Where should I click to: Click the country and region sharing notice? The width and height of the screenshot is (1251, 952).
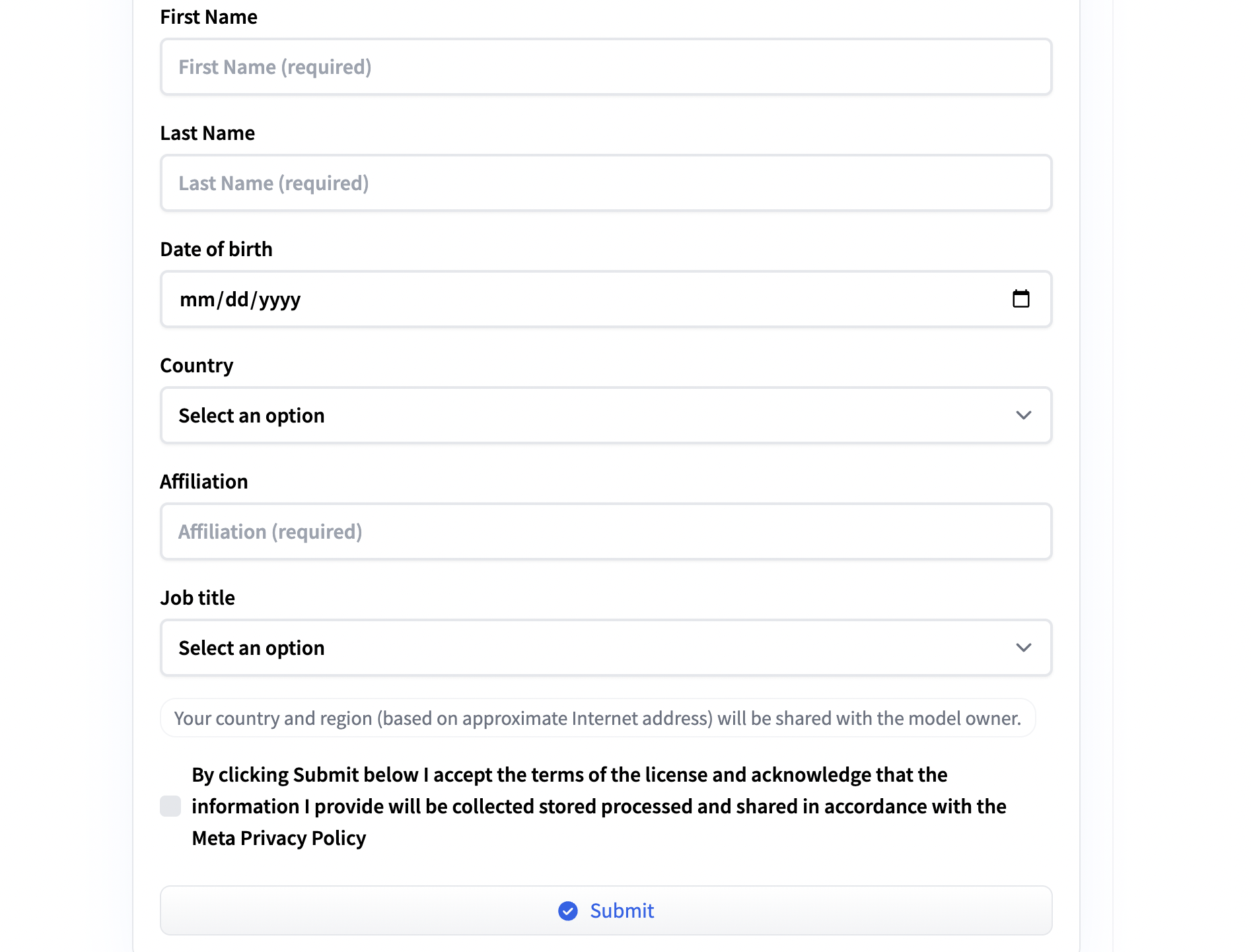click(x=597, y=718)
